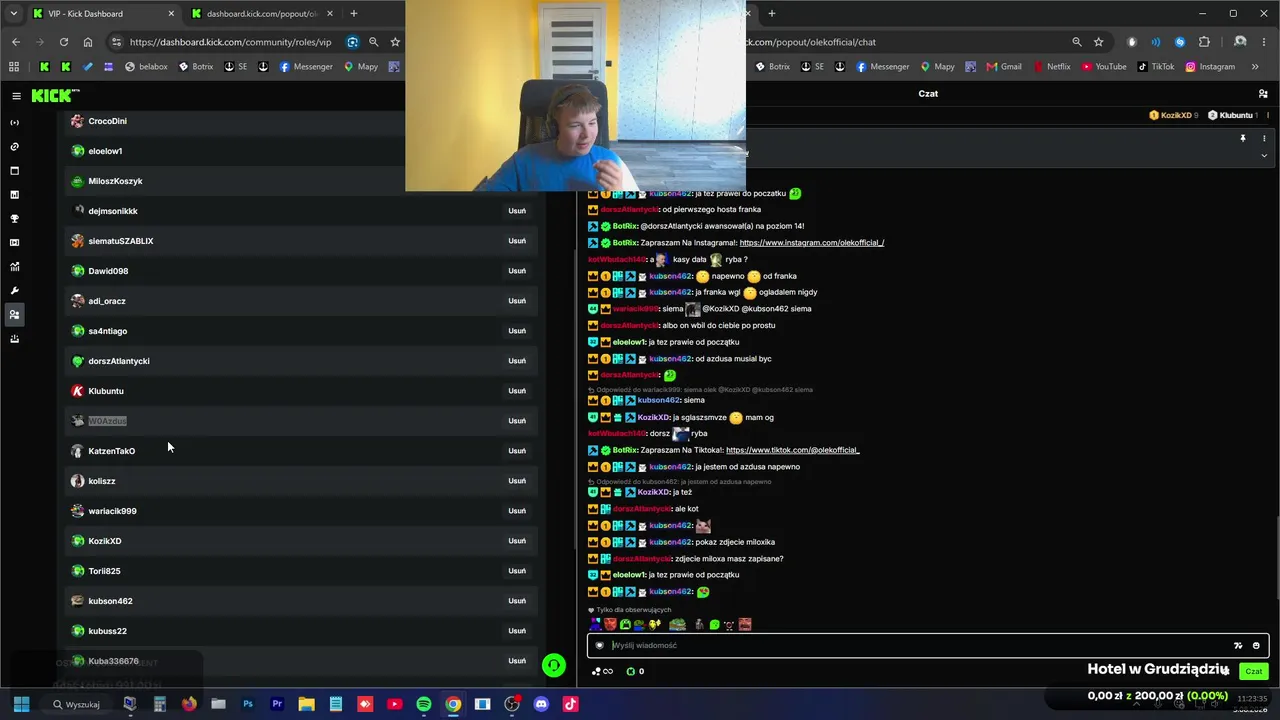
Task: Open Premiere Pro from the taskbar
Action: (277, 704)
